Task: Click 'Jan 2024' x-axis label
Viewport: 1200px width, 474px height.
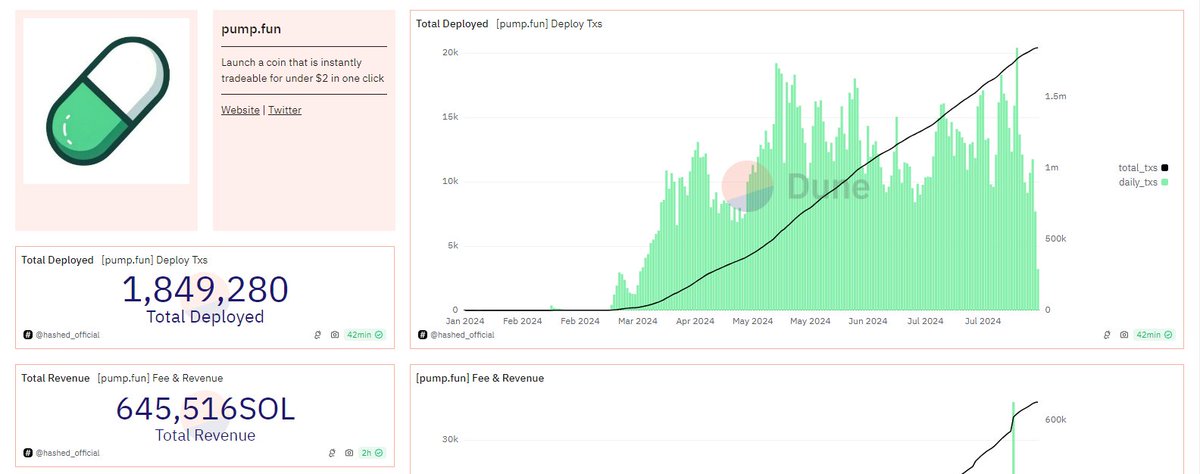Action: (x=466, y=321)
